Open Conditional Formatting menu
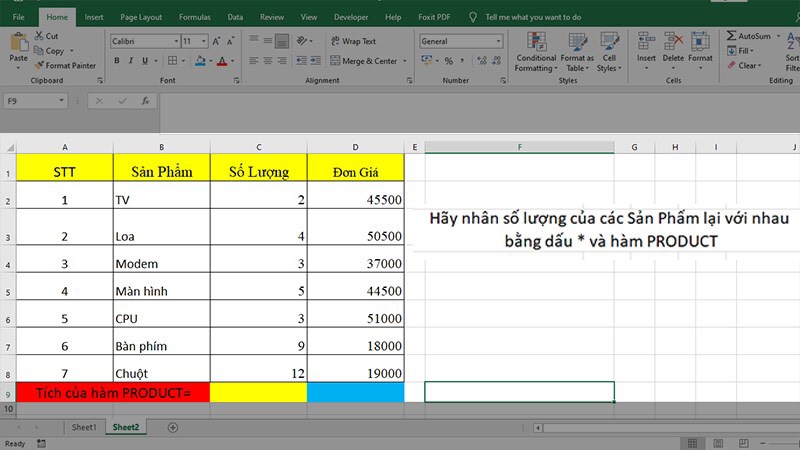Image resolution: width=800 pixels, height=450 pixels. [x=536, y=52]
